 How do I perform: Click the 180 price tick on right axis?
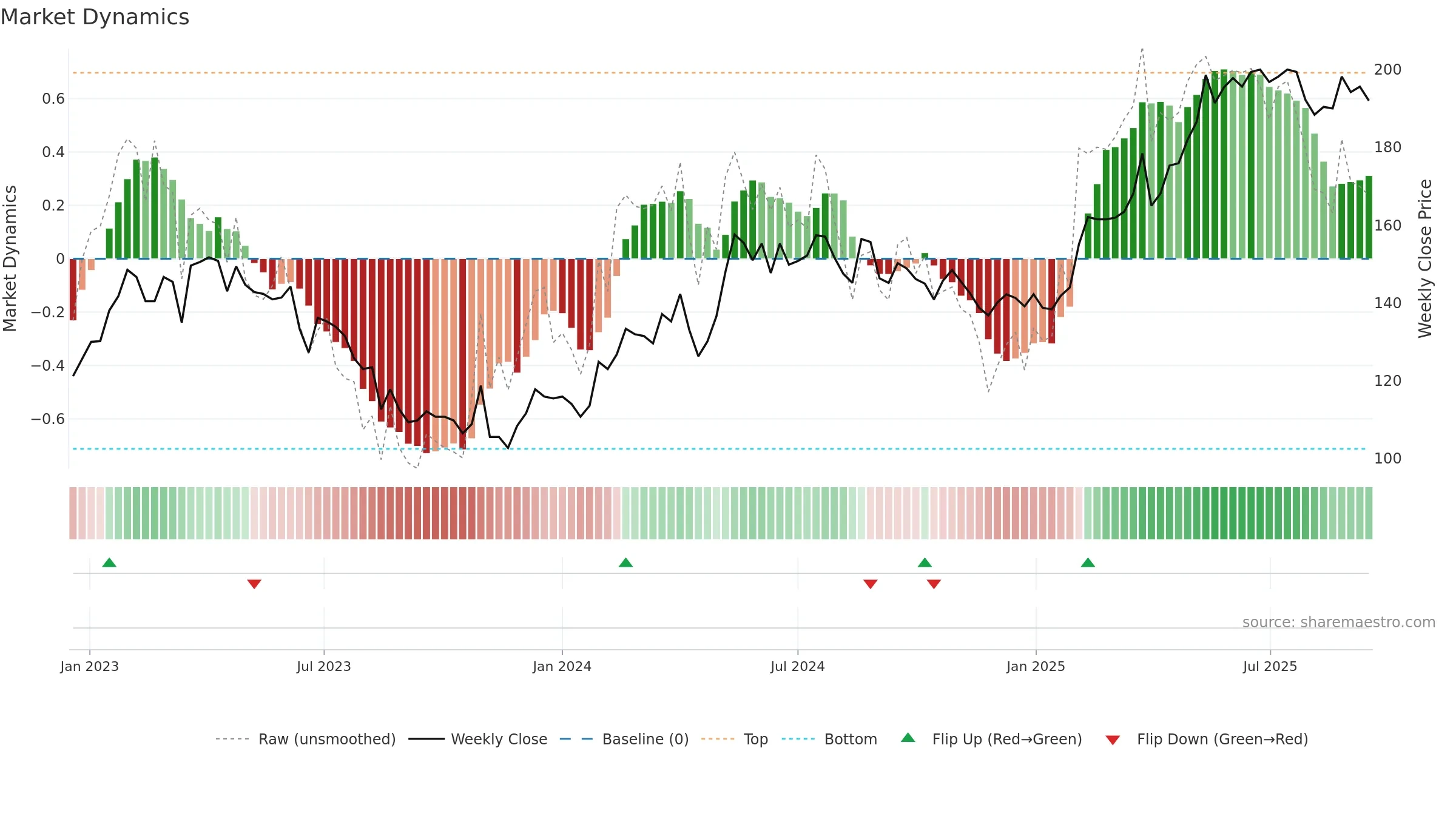(x=1388, y=147)
